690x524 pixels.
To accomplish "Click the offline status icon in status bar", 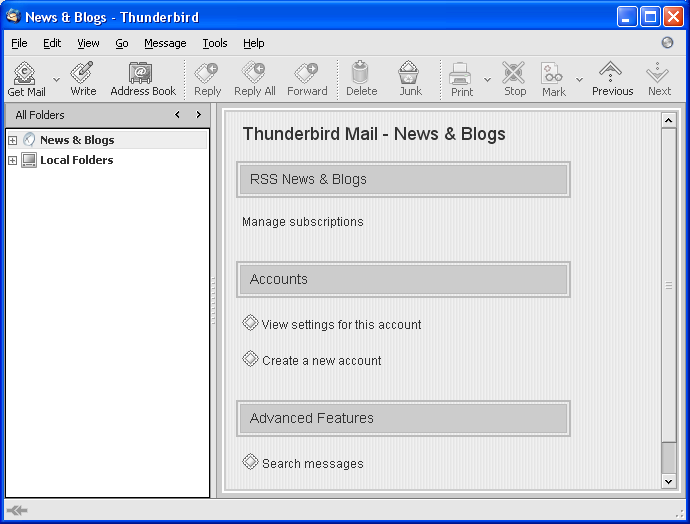I will click(17, 510).
